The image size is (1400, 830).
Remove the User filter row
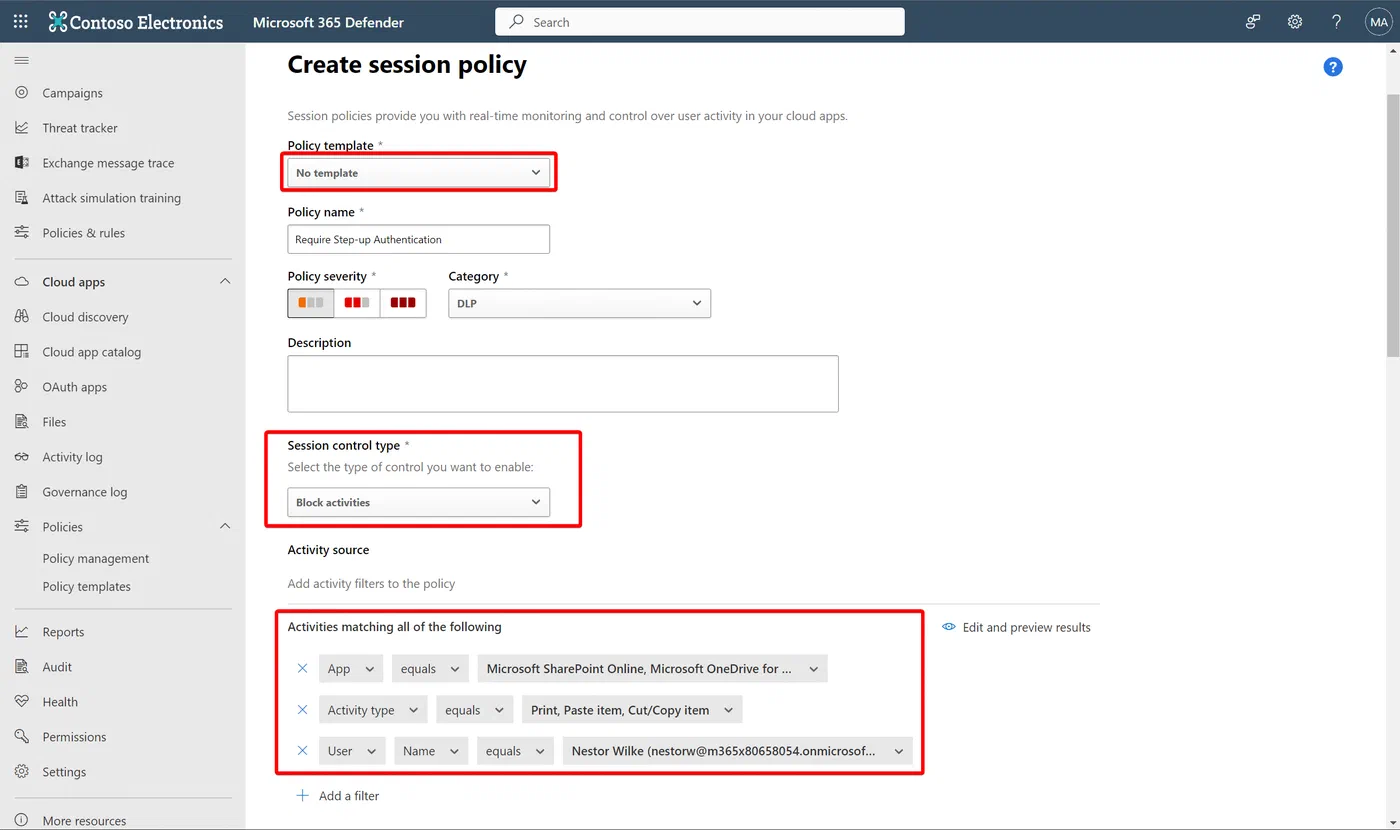point(303,751)
